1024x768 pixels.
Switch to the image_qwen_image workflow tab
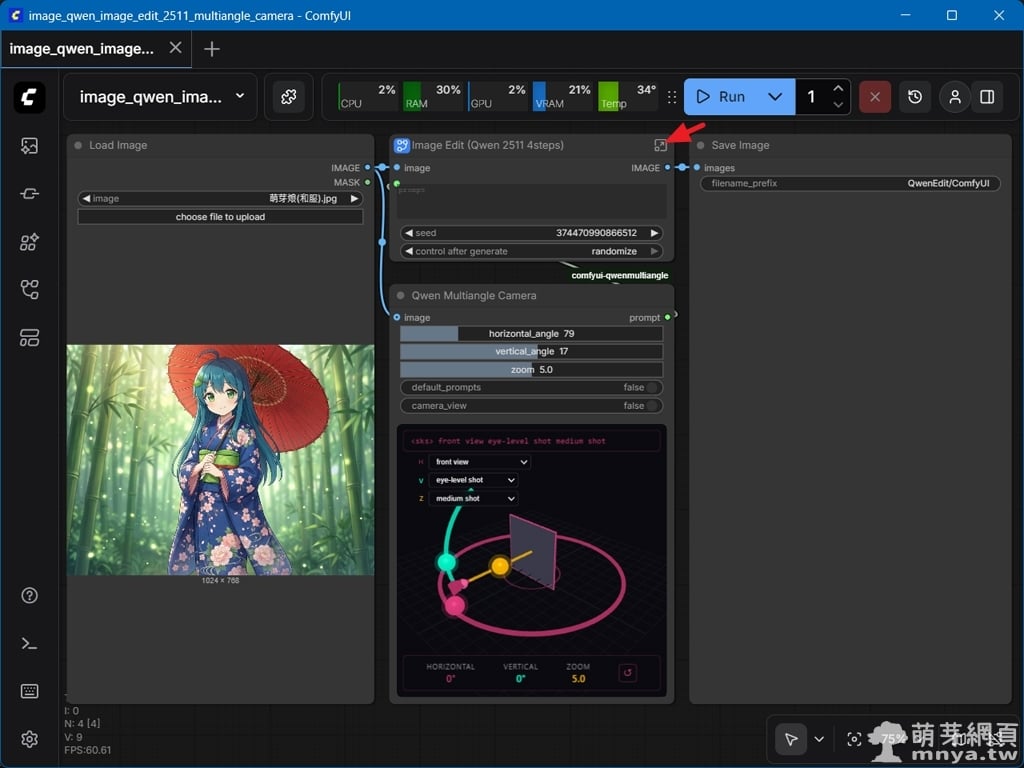click(82, 48)
